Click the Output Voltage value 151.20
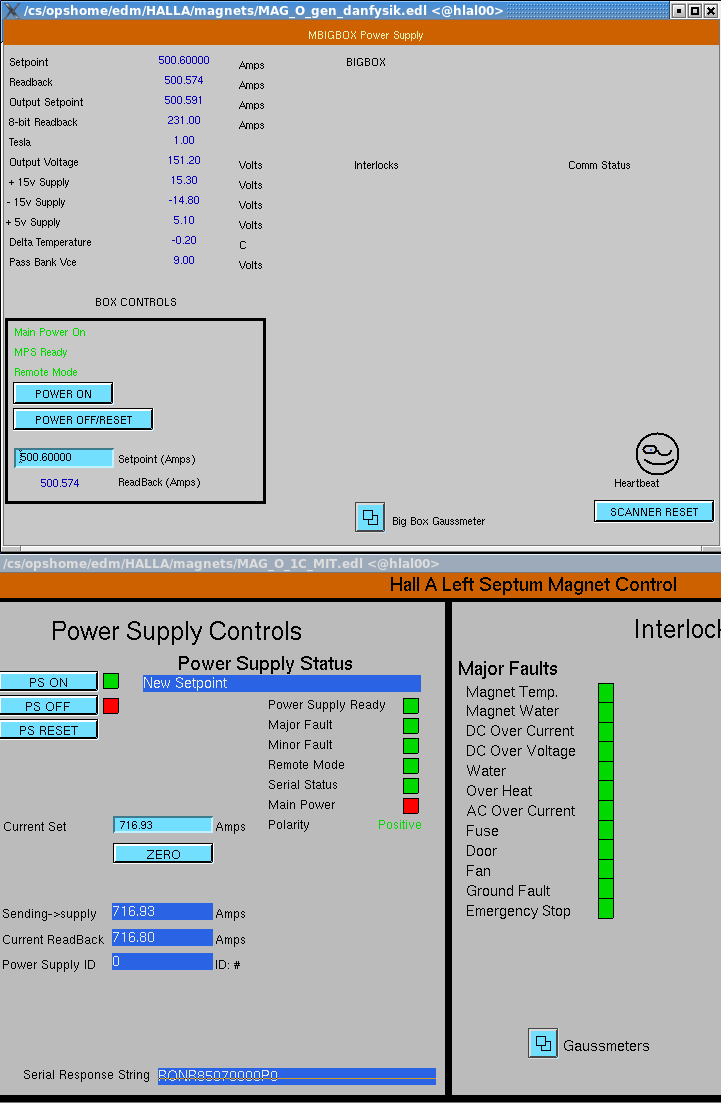The height and width of the screenshot is (1104, 721). [x=184, y=161]
